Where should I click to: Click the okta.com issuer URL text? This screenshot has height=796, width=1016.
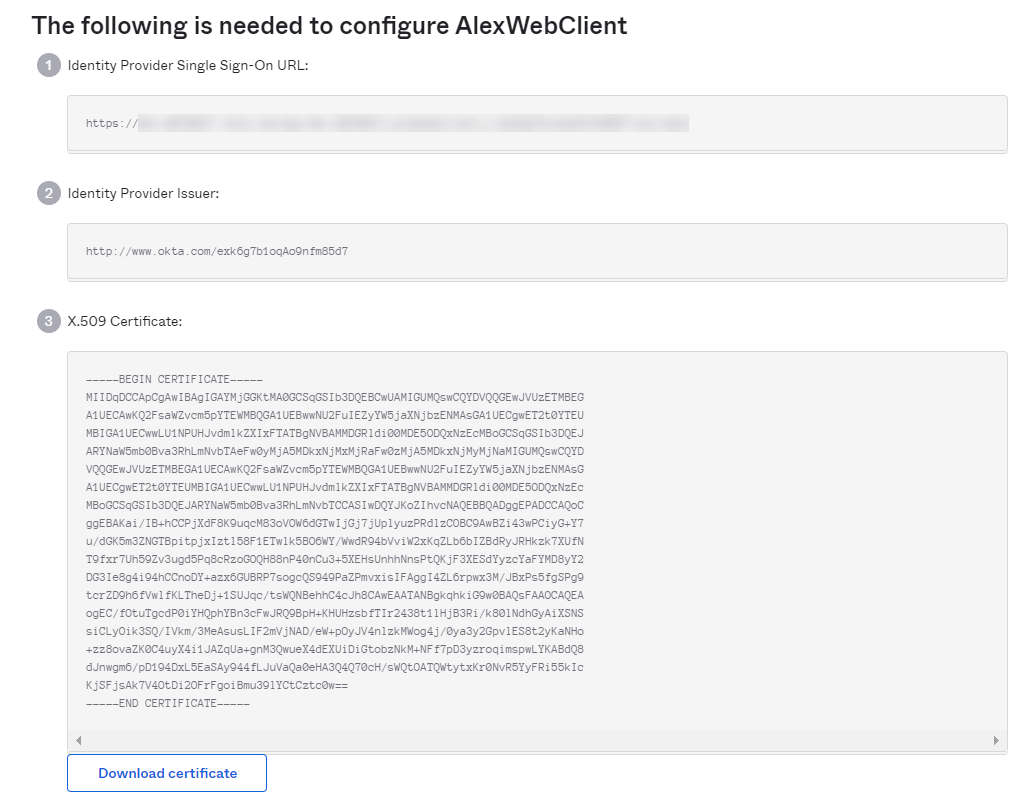(217, 251)
